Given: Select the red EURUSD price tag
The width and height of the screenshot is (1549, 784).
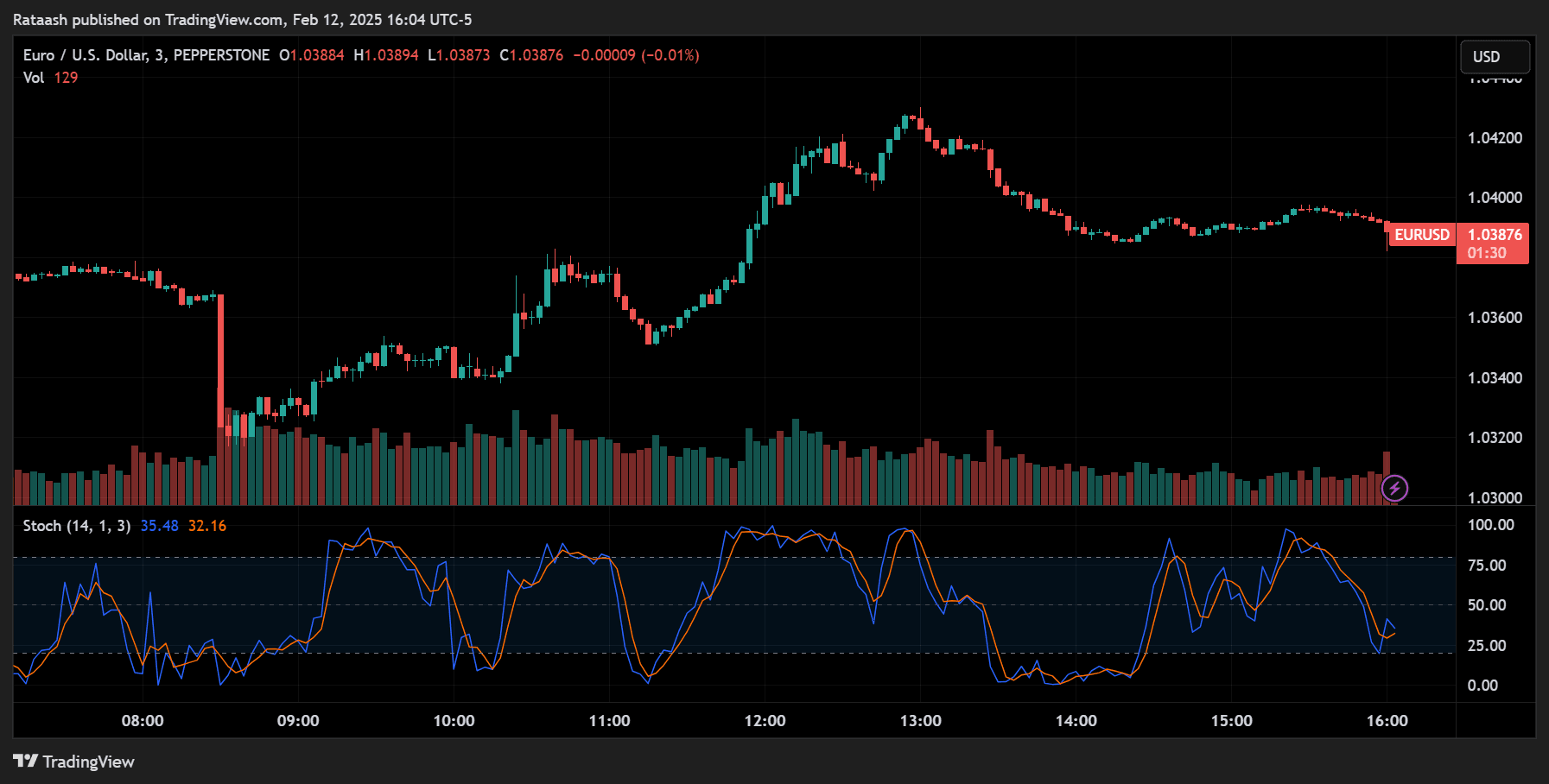Looking at the screenshot, I should point(1421,234).
